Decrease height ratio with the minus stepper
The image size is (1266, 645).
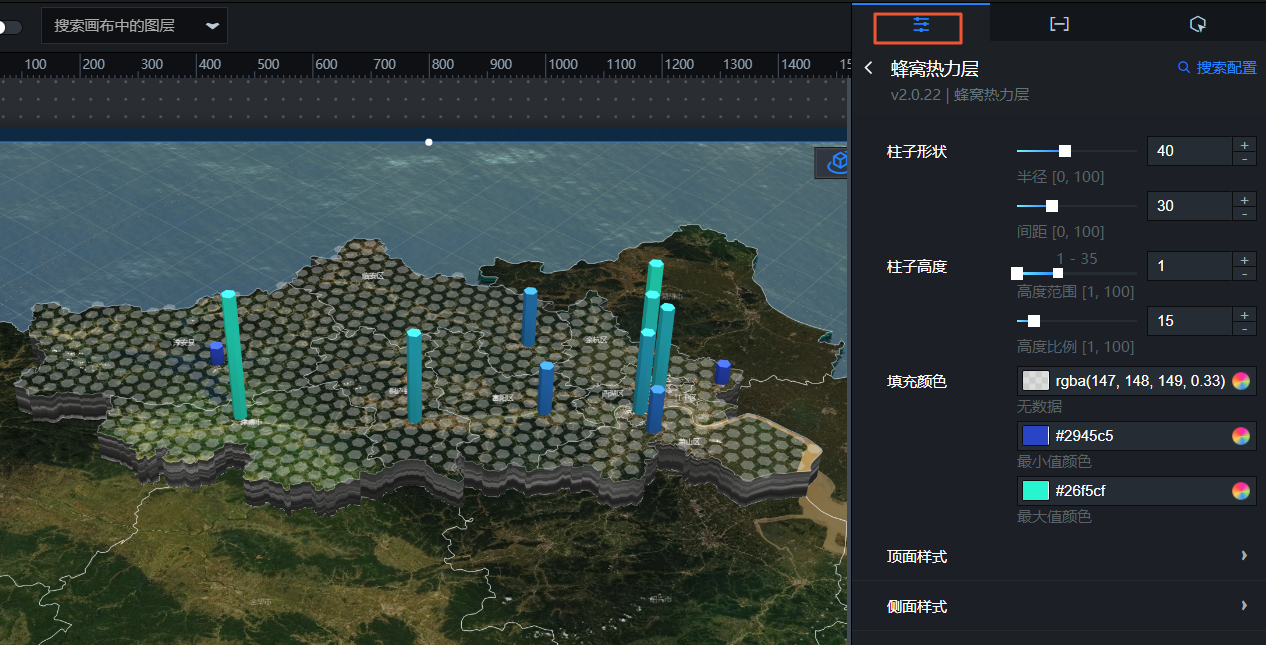[x=1244, y=328]
